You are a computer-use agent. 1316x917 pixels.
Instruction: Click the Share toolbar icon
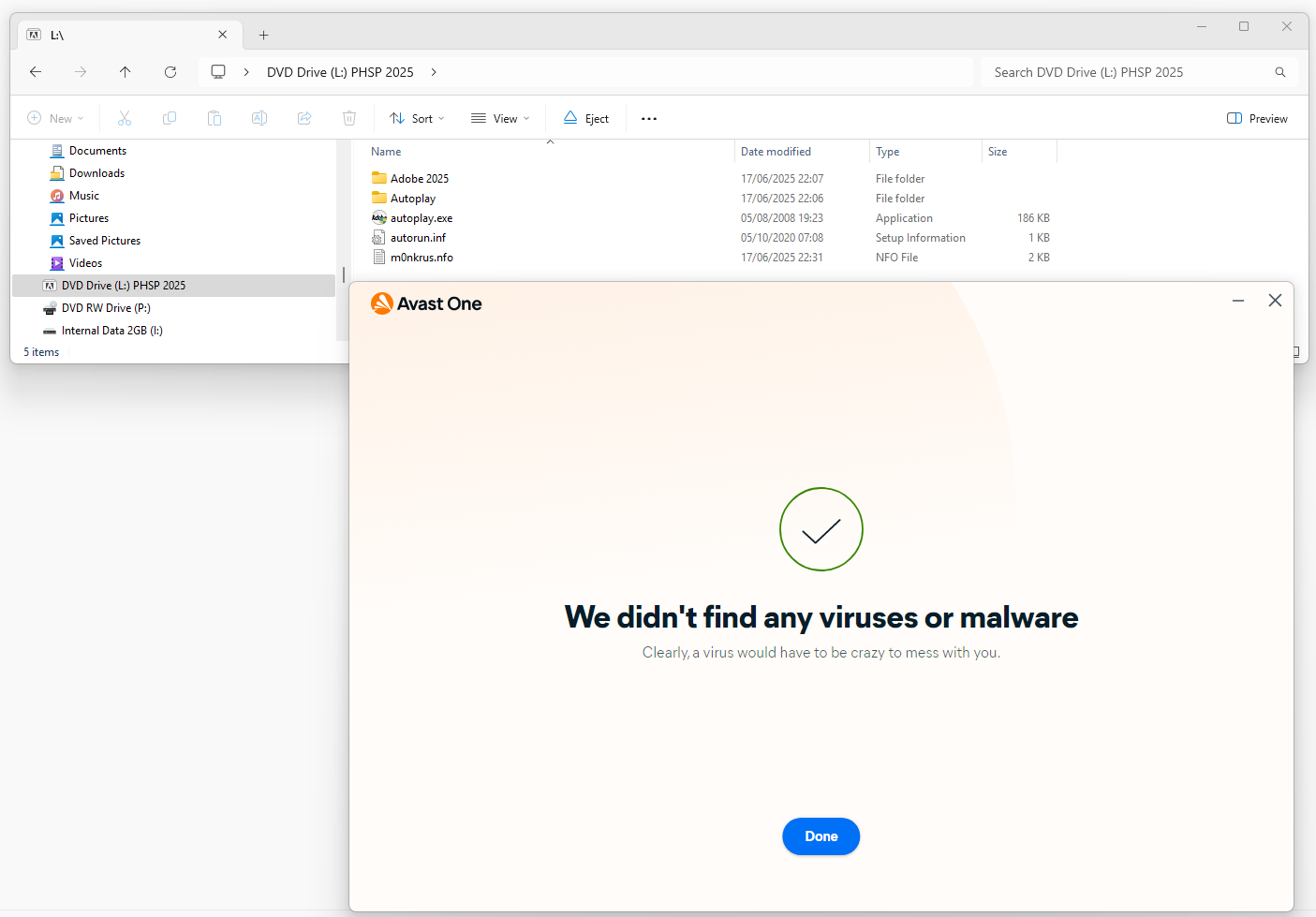(304, 118)
